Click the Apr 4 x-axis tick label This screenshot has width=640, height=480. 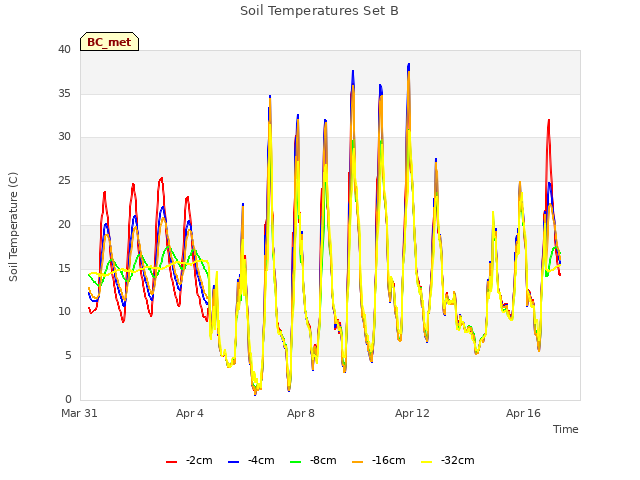click(190, 413)
